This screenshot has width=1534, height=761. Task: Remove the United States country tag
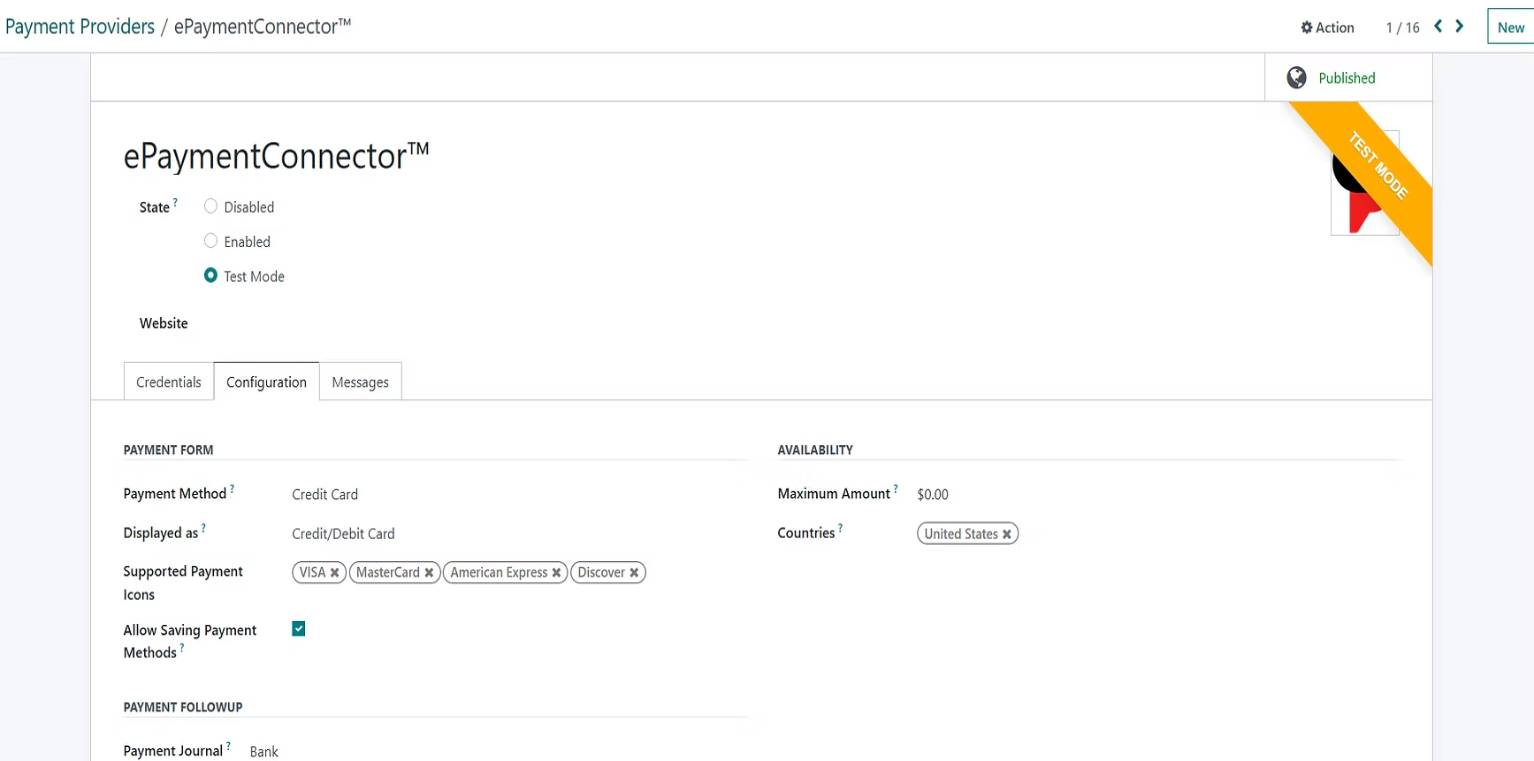(1007, 534)
